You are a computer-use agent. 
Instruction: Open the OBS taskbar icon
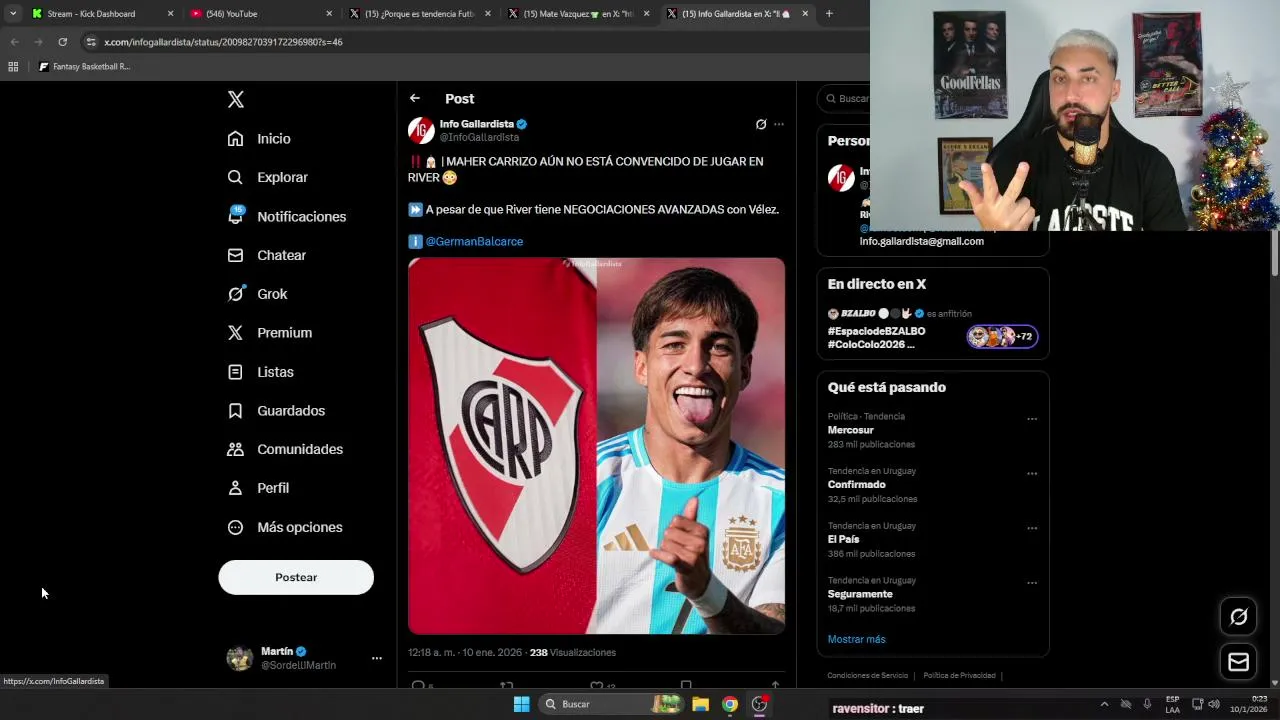[760, 704]
